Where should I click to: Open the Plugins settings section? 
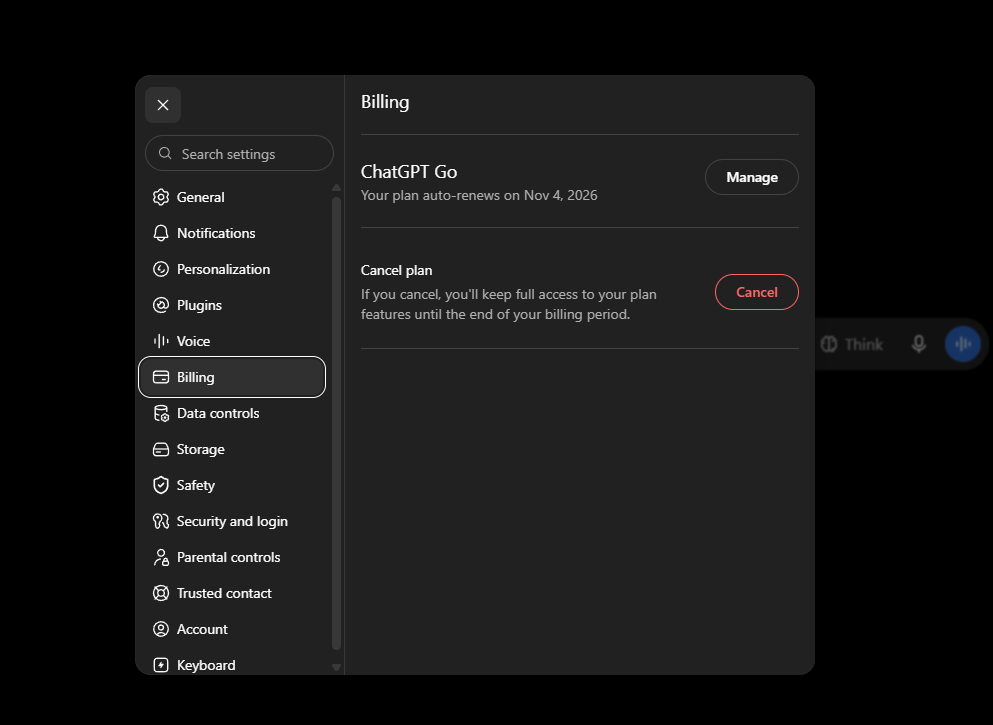pyautogui.click(x=232, y=305)
